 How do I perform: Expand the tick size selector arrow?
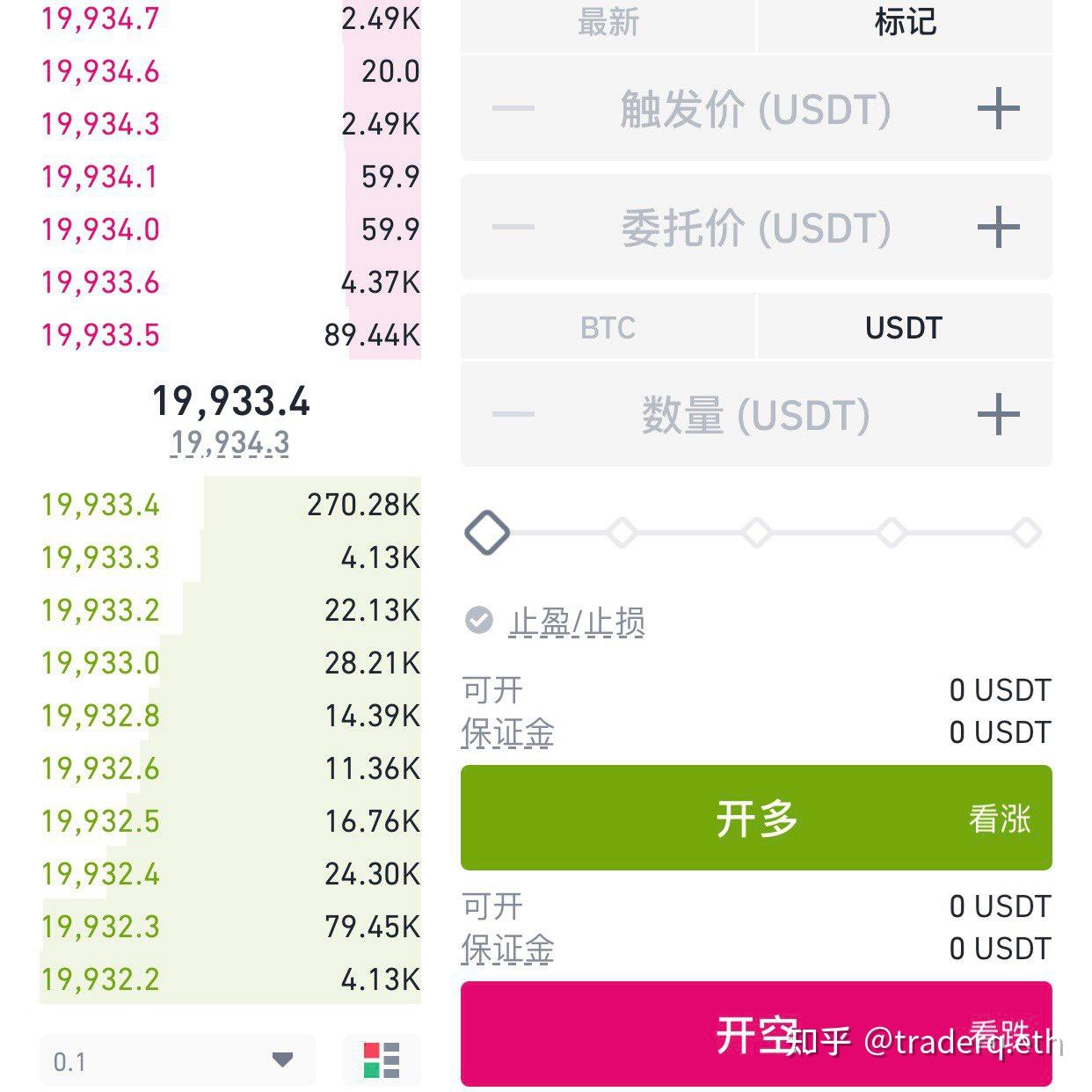[x=281, y=1061]
